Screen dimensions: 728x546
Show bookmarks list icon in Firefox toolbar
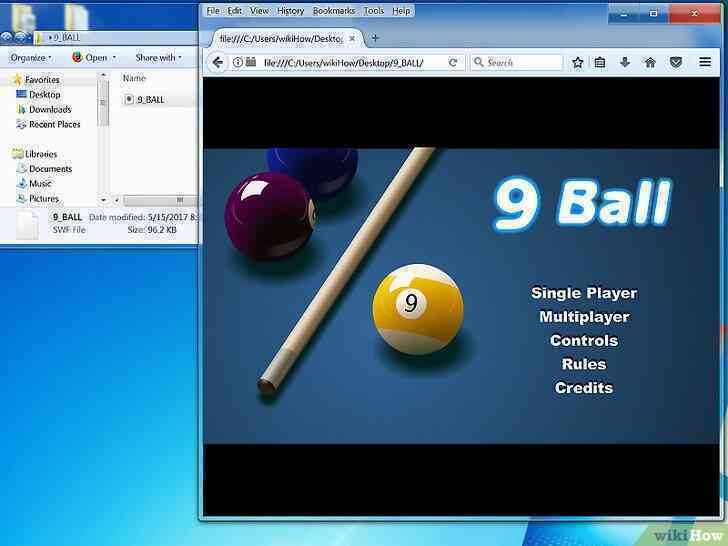coord(600,62)
